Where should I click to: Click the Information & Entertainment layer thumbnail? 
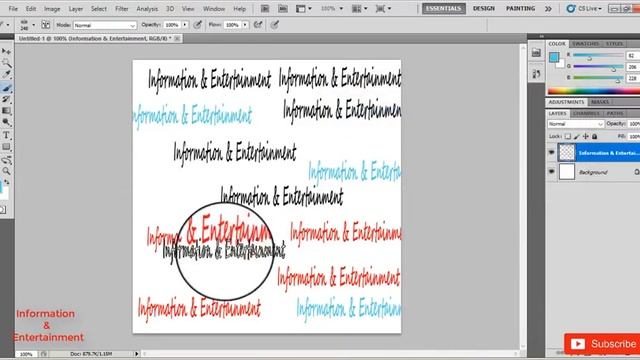(x=567, y=152)
